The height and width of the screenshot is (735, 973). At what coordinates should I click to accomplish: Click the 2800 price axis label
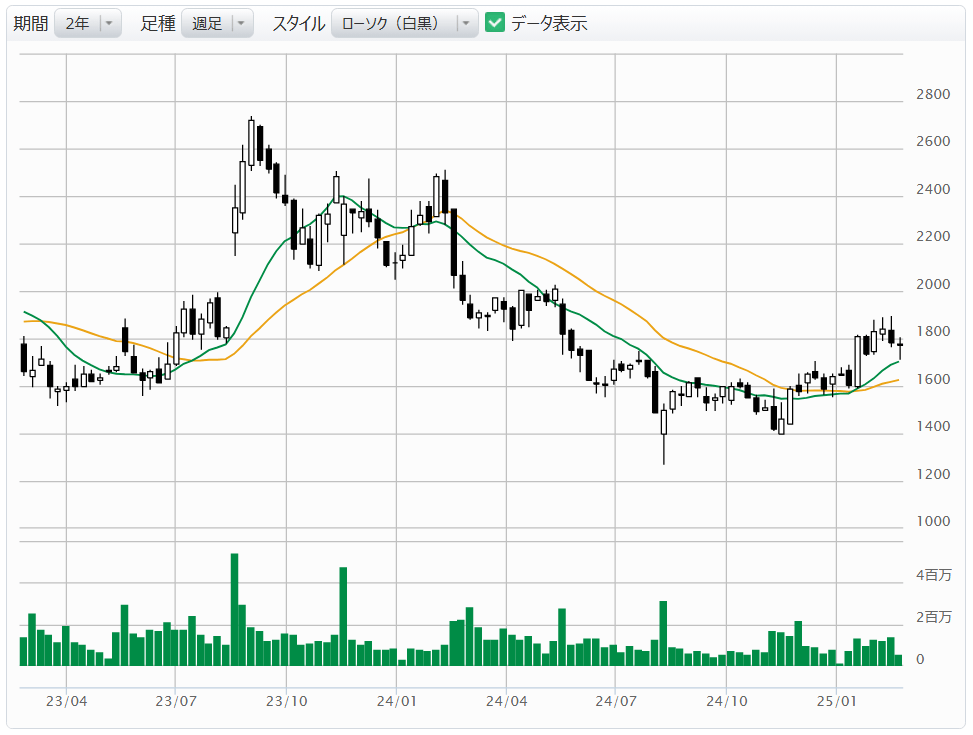click(x=932, y=95)
